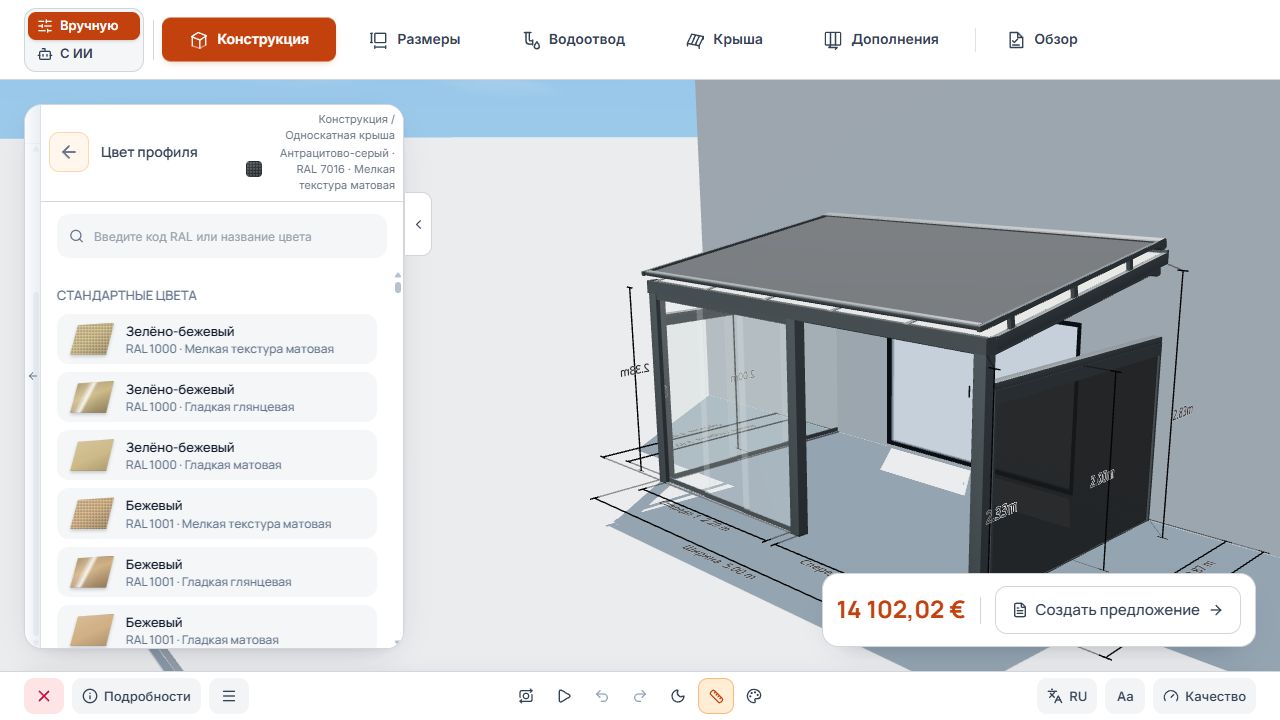Screen dimensions: 1280x720
Task: Toggle night mode moon icon
Action: click(678, 696)
